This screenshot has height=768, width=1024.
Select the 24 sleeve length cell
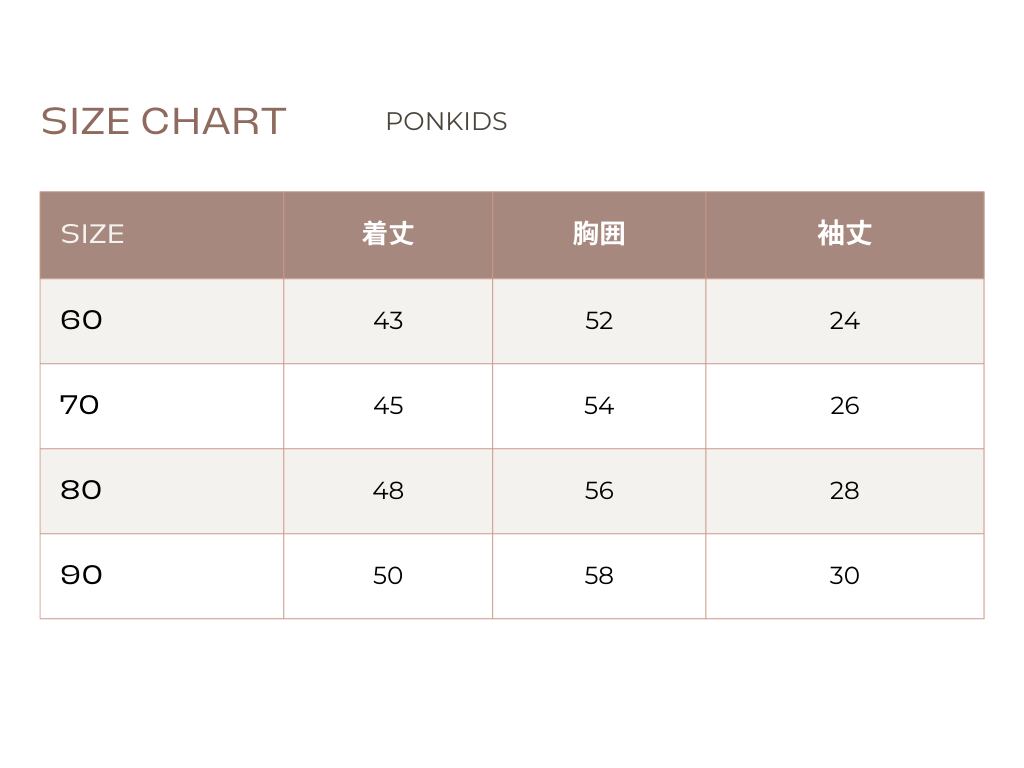pyautogui.click(x=844, y=321)
